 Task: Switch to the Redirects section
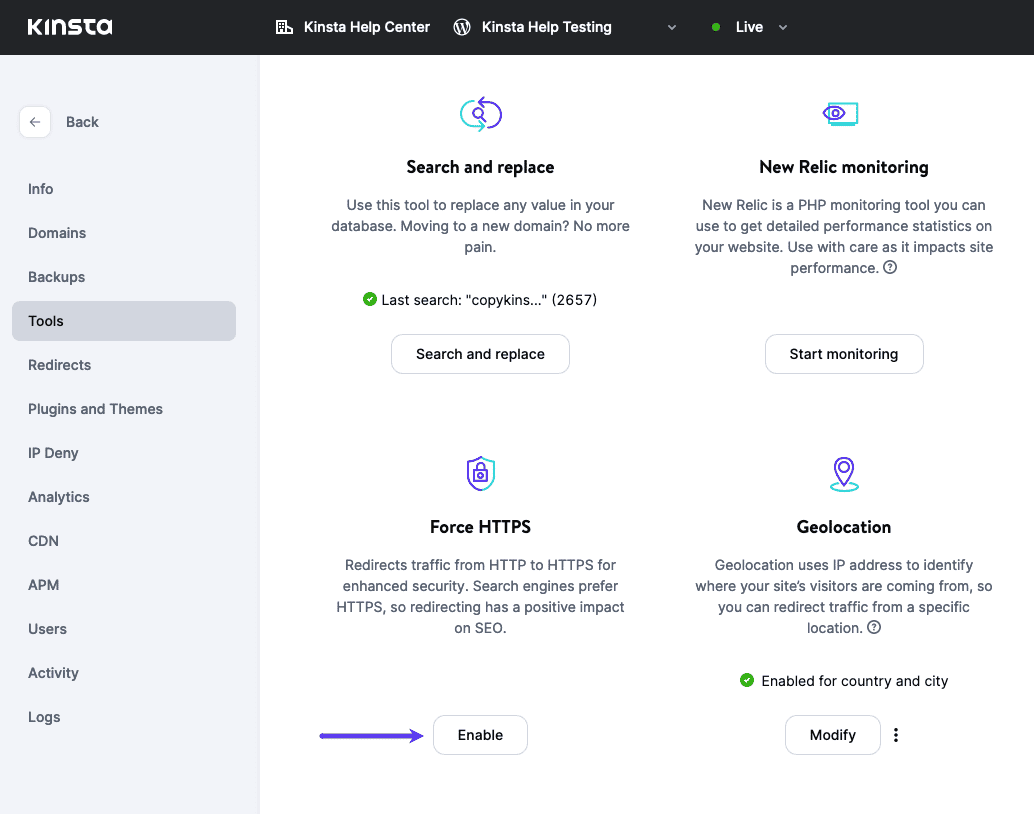[x=59, y=365]
